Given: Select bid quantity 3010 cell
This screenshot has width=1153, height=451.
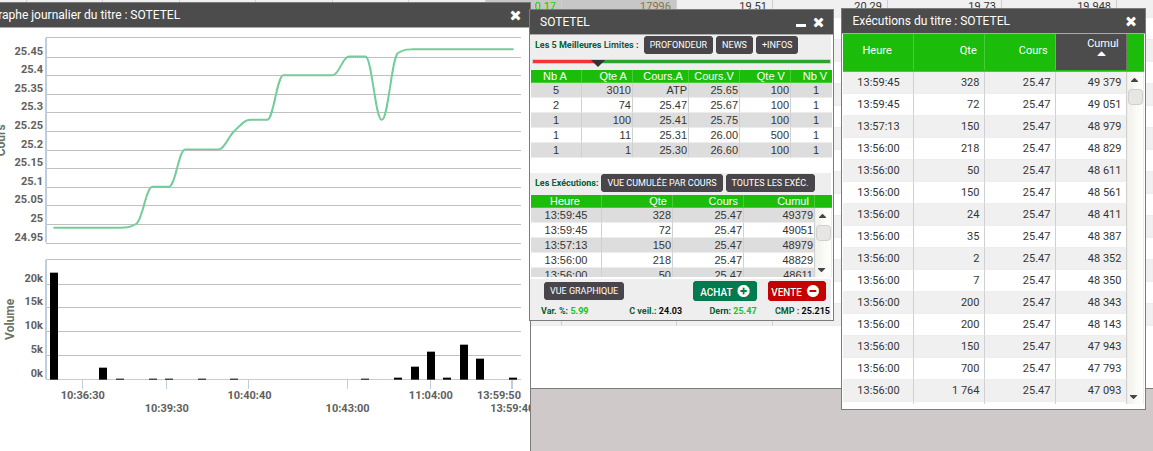Looking at the screenshot, I should (607, 90).
